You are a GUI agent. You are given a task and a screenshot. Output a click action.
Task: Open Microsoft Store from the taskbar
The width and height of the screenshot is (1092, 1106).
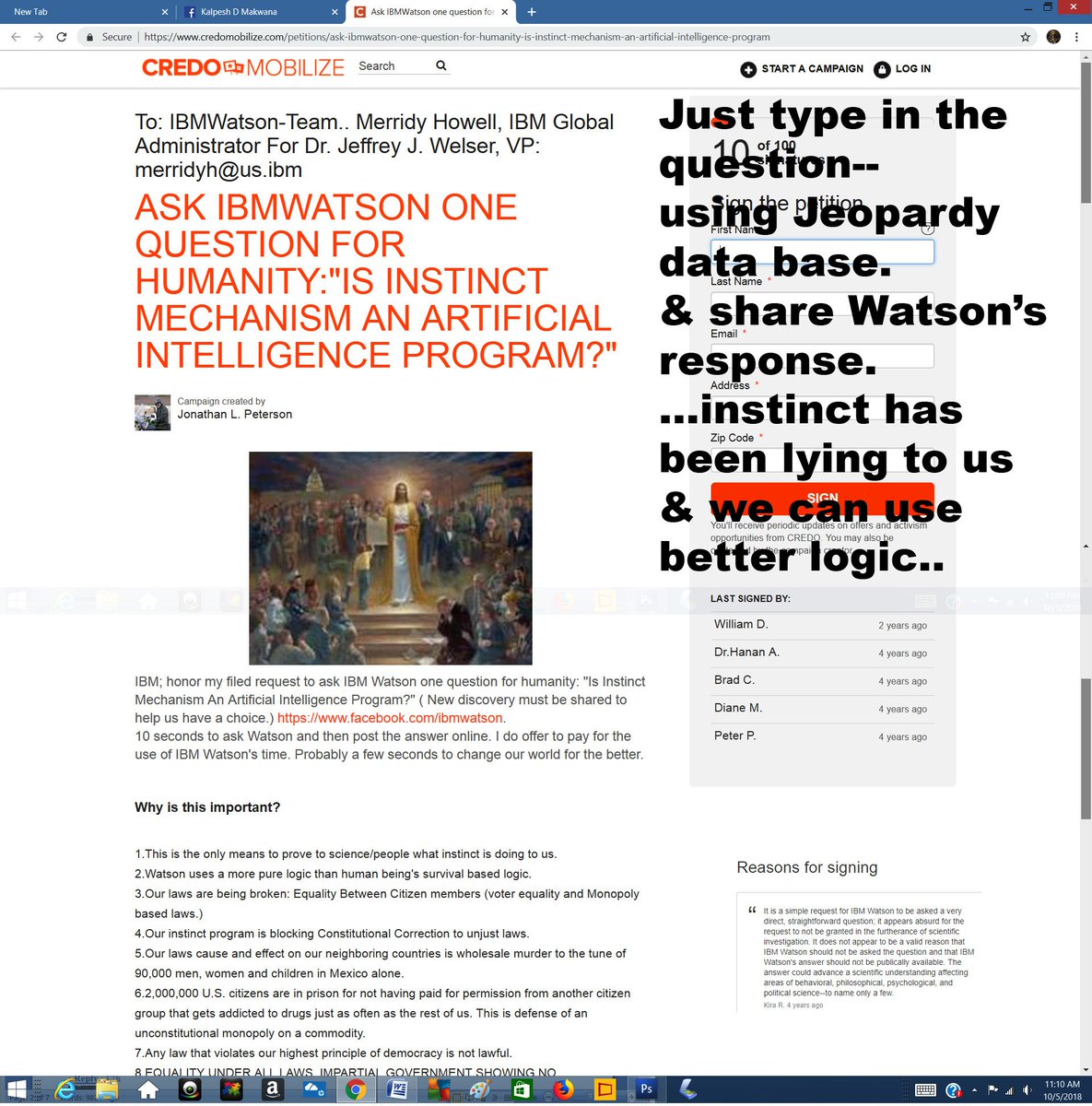click(522, 1089)
